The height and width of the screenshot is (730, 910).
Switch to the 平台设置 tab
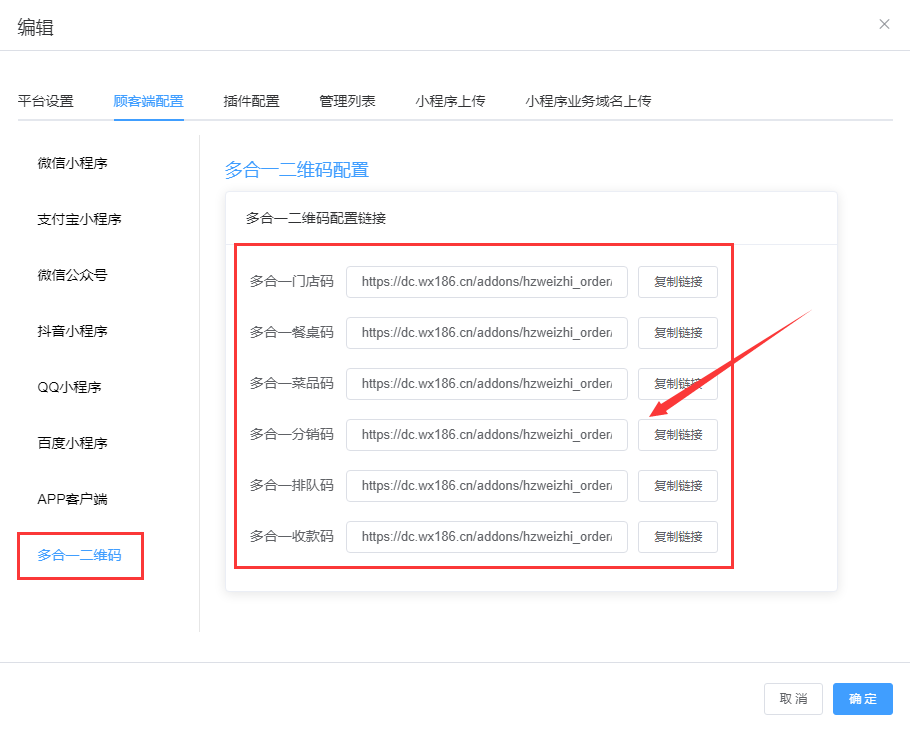click(x=46, y=101)
